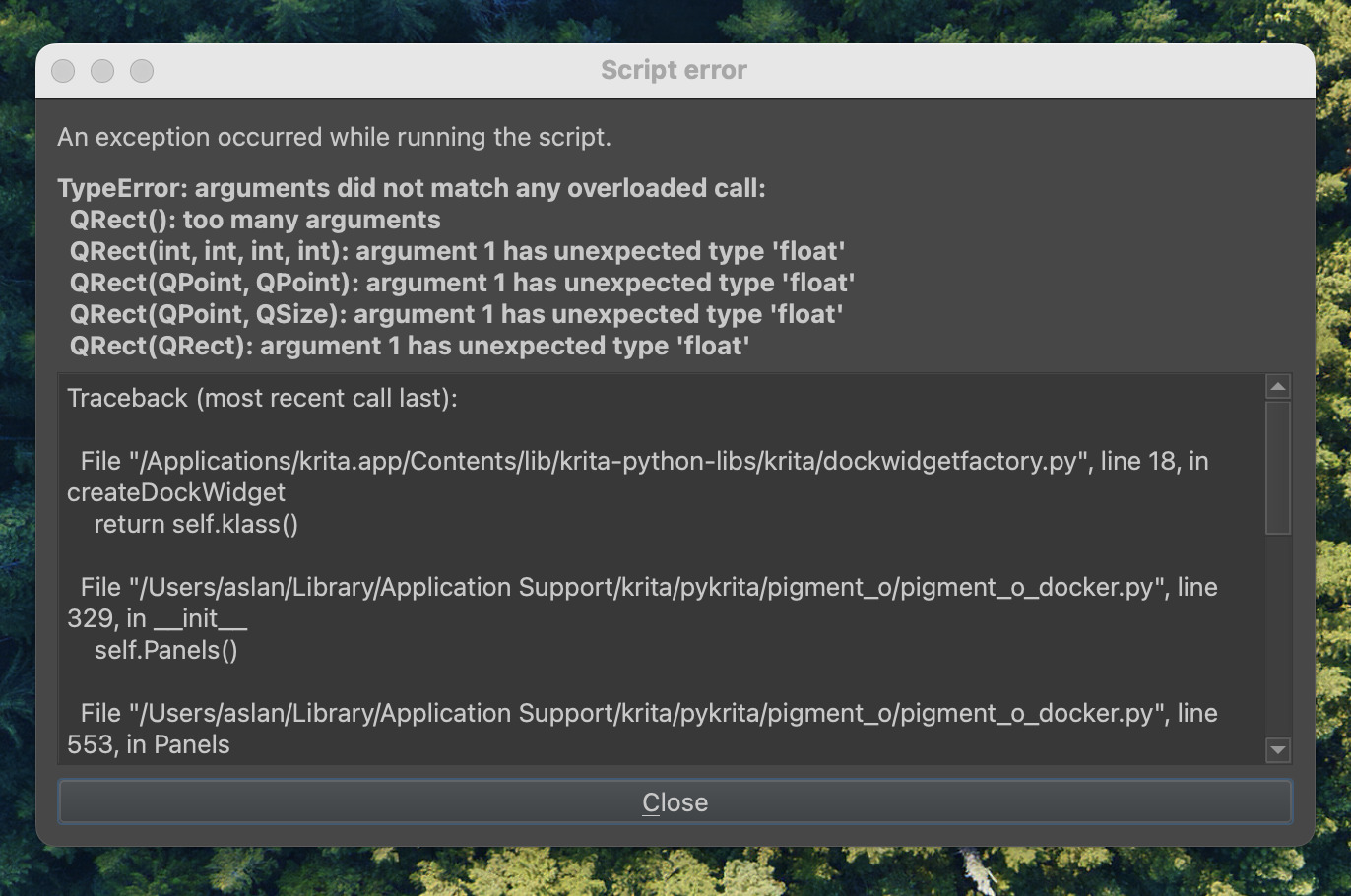Screen dimensions: 1351x896
Task: Click the TypeError heading line
Action: point(411,188)
